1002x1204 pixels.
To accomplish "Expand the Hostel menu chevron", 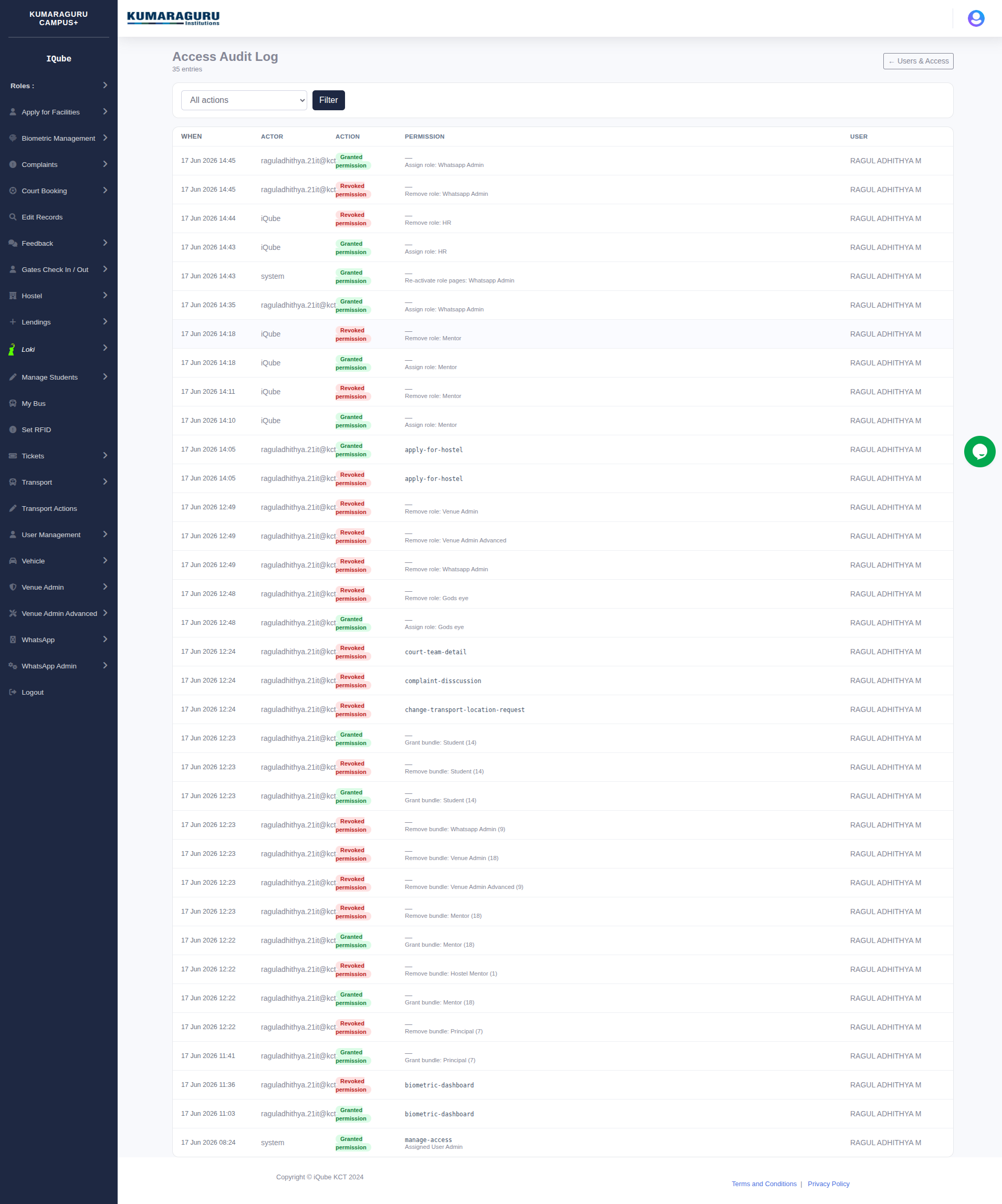I will 105,296.
